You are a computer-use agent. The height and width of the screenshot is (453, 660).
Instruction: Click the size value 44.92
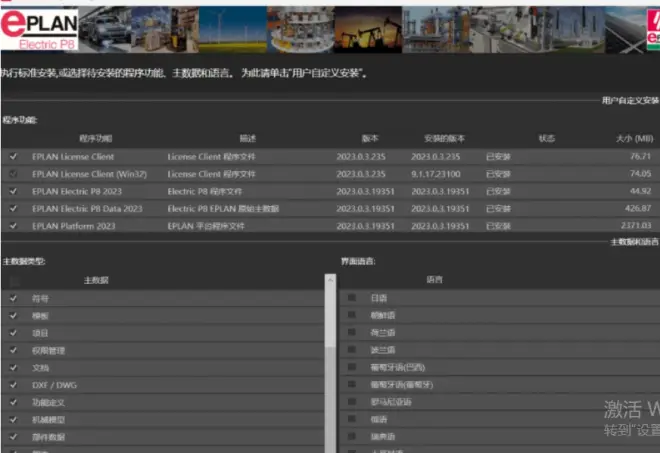[x=640, y=191]
